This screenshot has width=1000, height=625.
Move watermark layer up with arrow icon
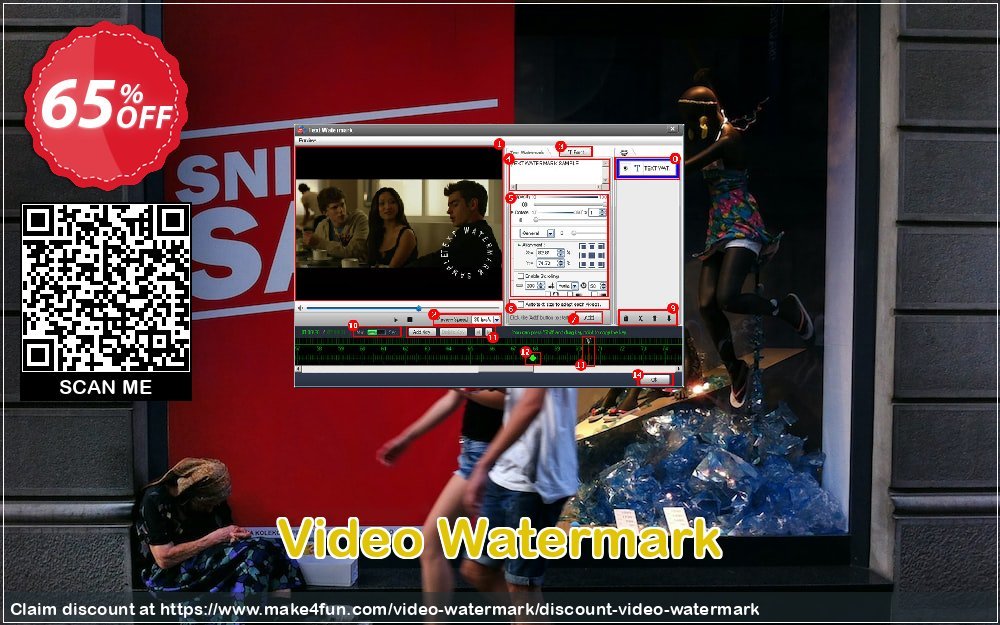click(x=654, y=318)
